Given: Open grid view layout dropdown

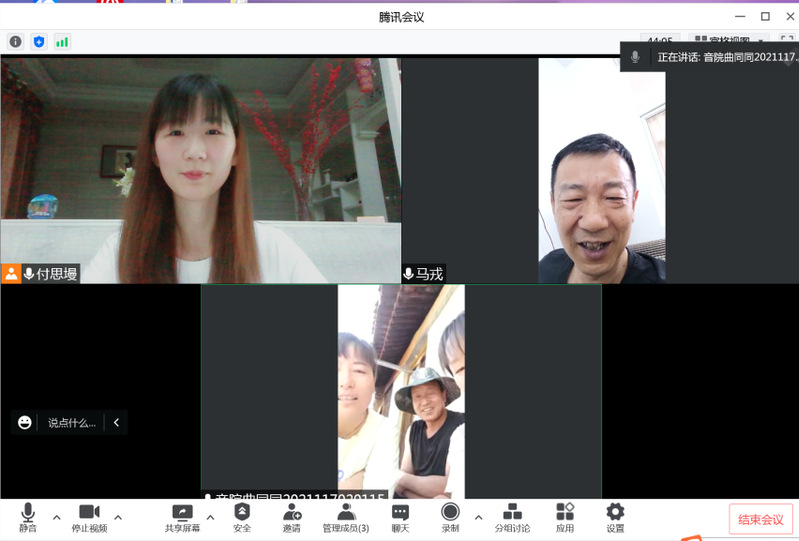Looking at the screenshot, I should (728, 40).
